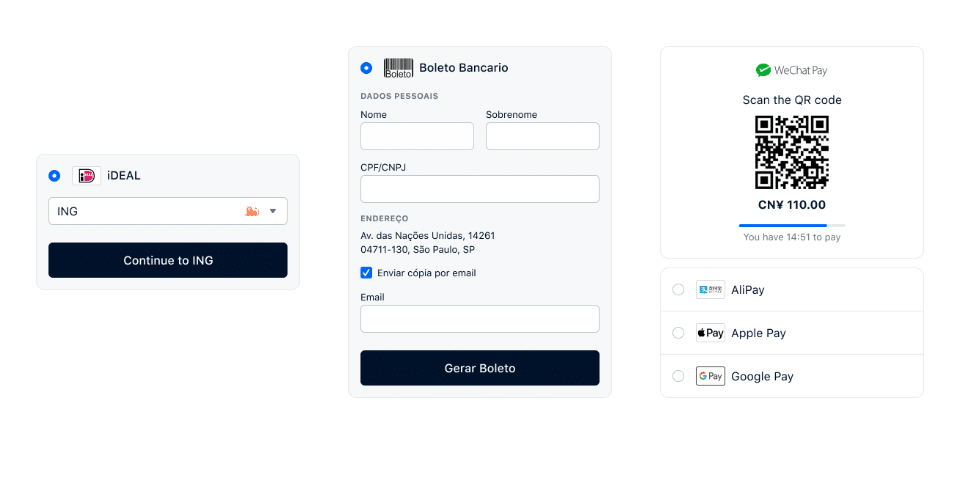The width and height of the screenshot is (962, 500).
Task: Choose the Apple Pay radio option
Action: [678, 333]
